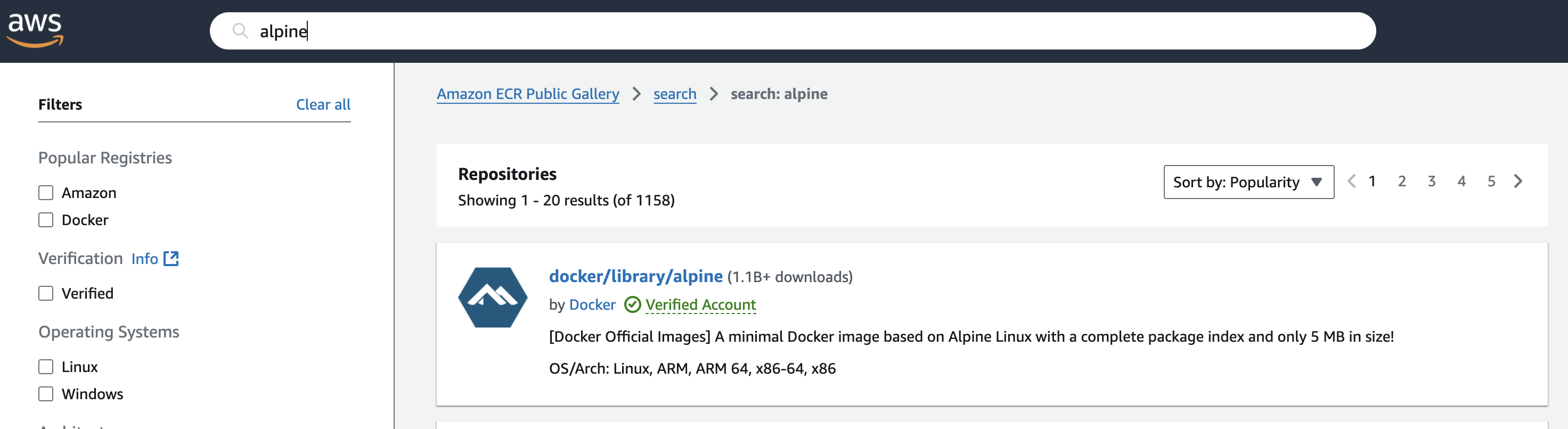
Task: Open the Sort by Popularity dropdown
Action: point(1248,182)
